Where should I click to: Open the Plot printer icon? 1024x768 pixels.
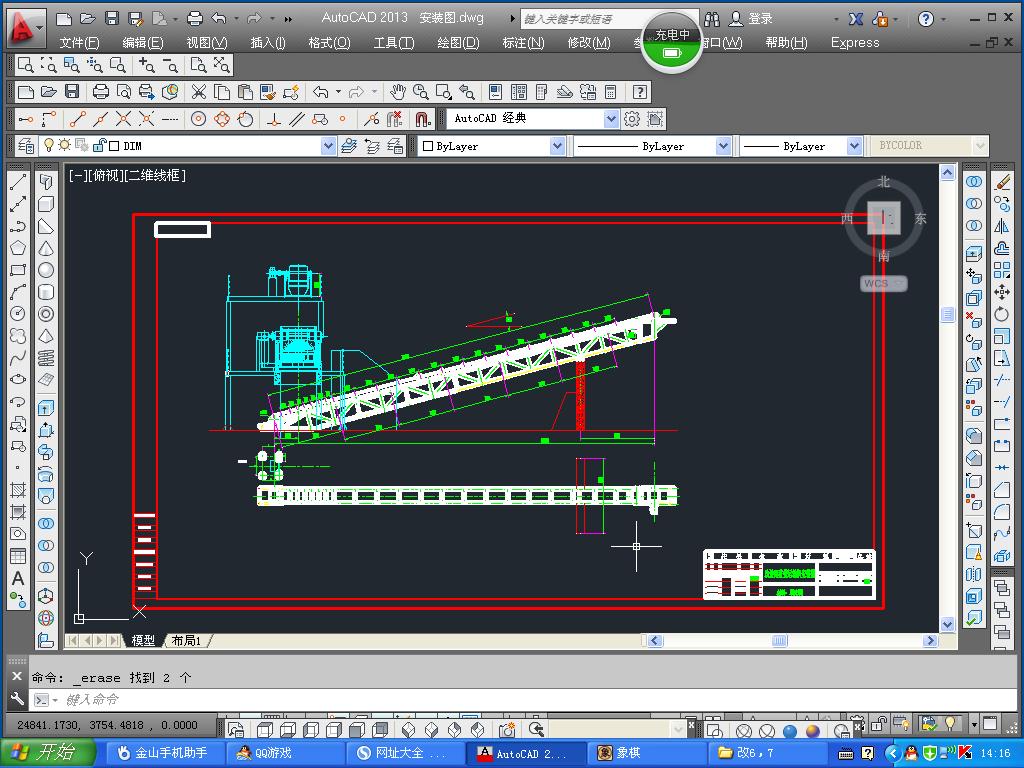(101, 92)
